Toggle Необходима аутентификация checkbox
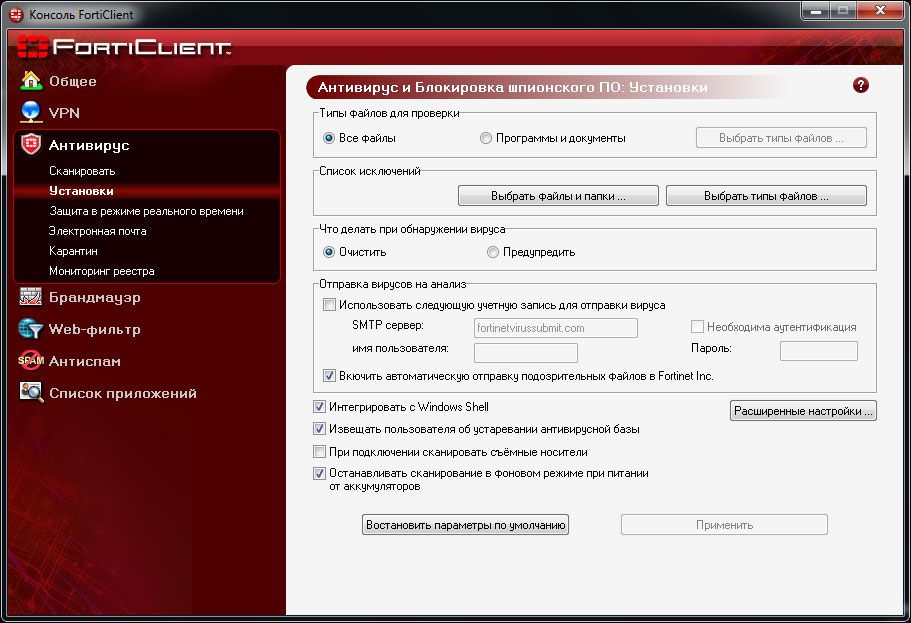Screen dimensions: 911x623 (697, 327)
